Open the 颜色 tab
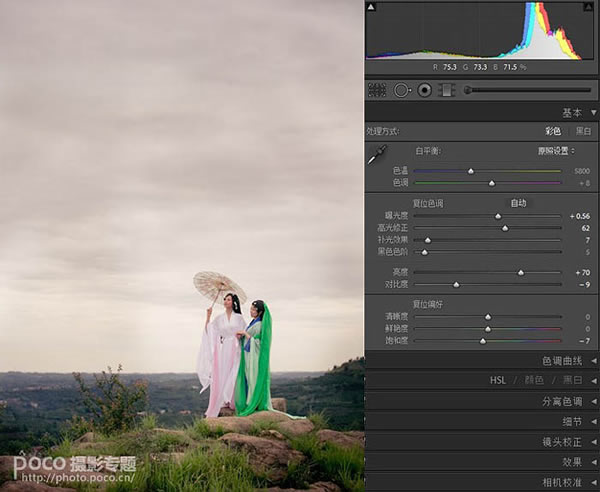600x492 pixels. pos(534,380)
